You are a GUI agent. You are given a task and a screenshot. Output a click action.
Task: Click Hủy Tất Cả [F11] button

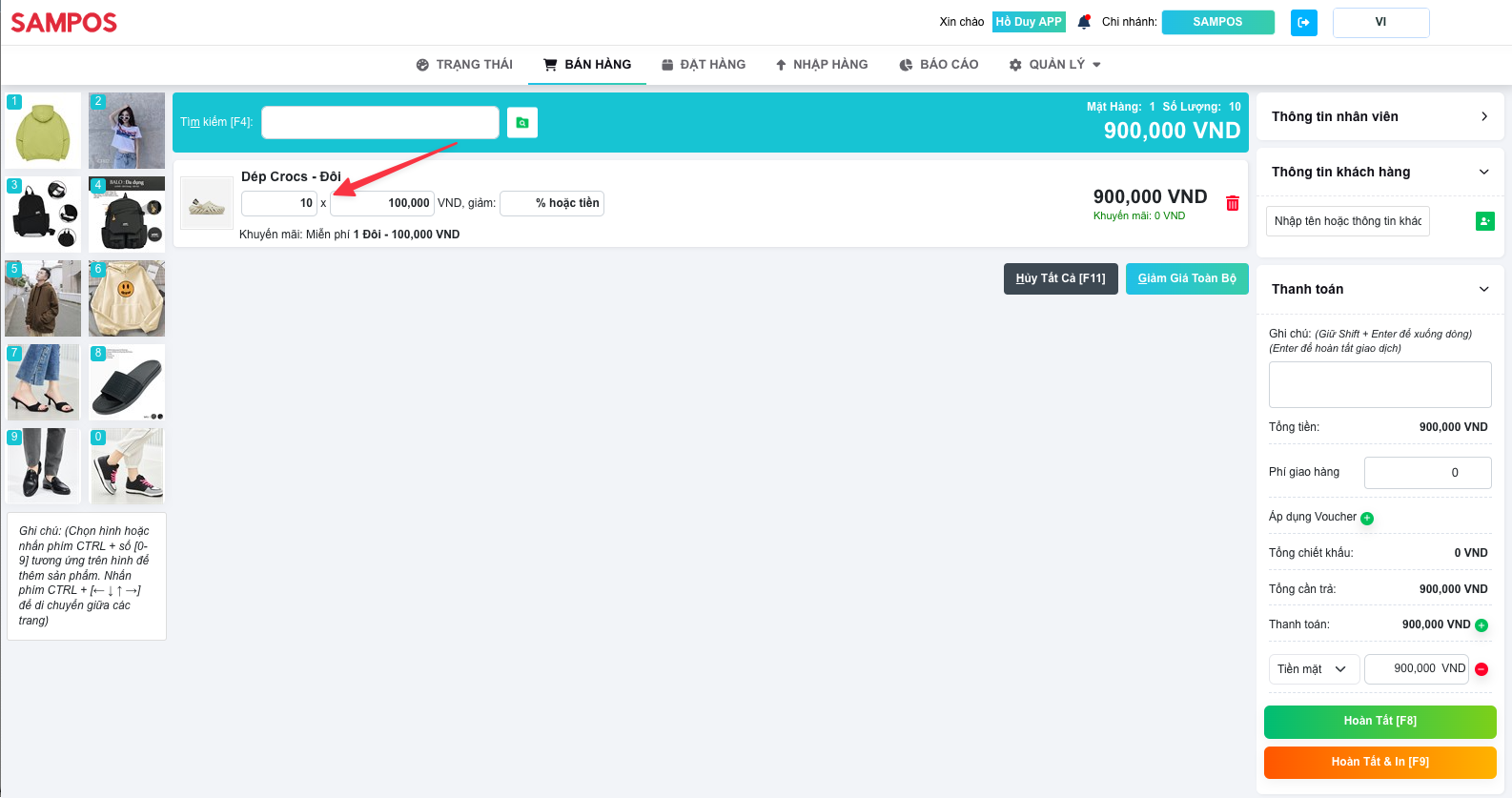[1061, 278]
